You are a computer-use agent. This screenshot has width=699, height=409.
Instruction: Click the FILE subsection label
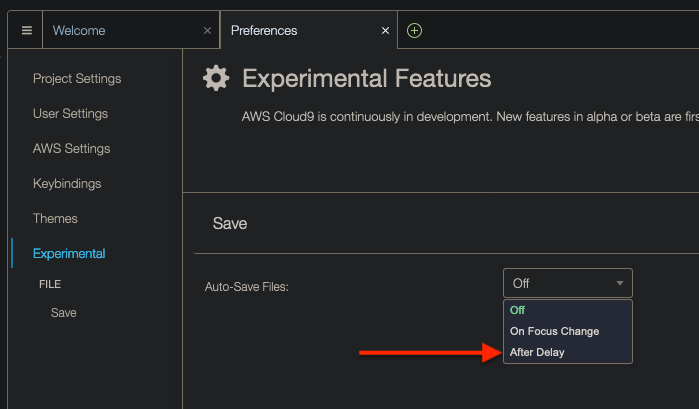[x=50, y=284]
